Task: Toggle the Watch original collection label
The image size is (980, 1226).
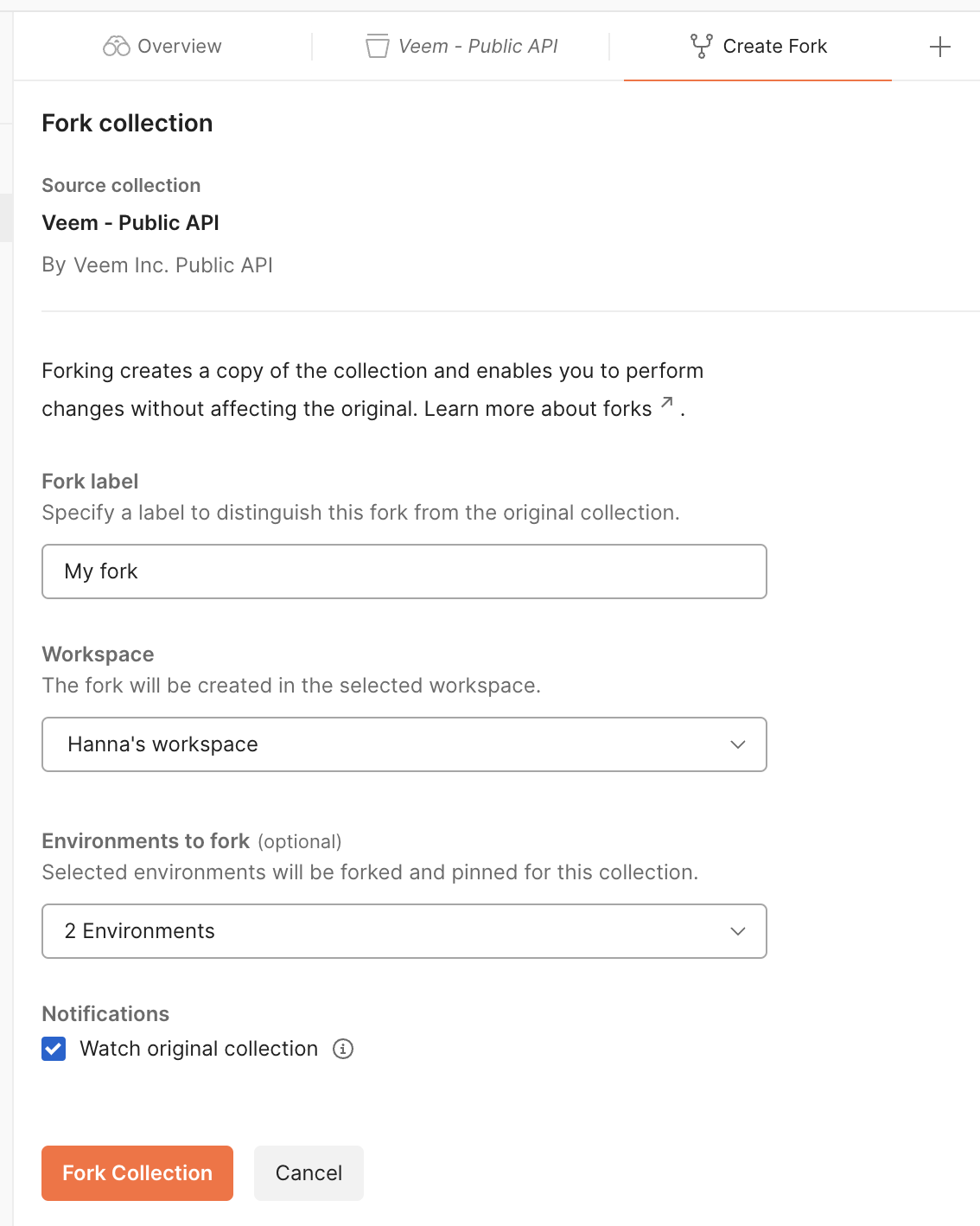Action: pyautogui.click(x=199, y=1049)
